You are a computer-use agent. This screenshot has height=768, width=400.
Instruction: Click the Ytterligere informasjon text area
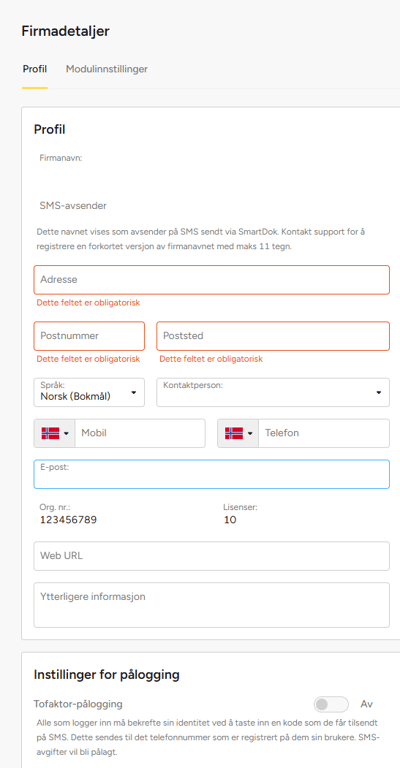point(212,605)
